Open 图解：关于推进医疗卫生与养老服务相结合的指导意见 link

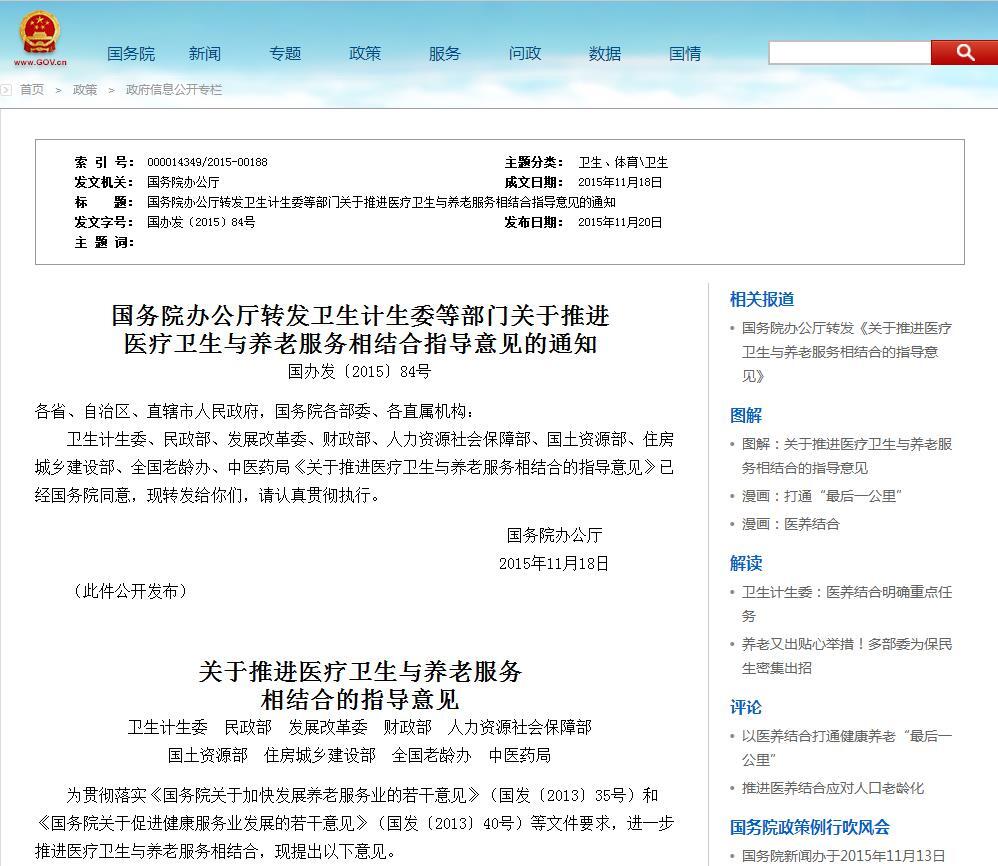847,456
